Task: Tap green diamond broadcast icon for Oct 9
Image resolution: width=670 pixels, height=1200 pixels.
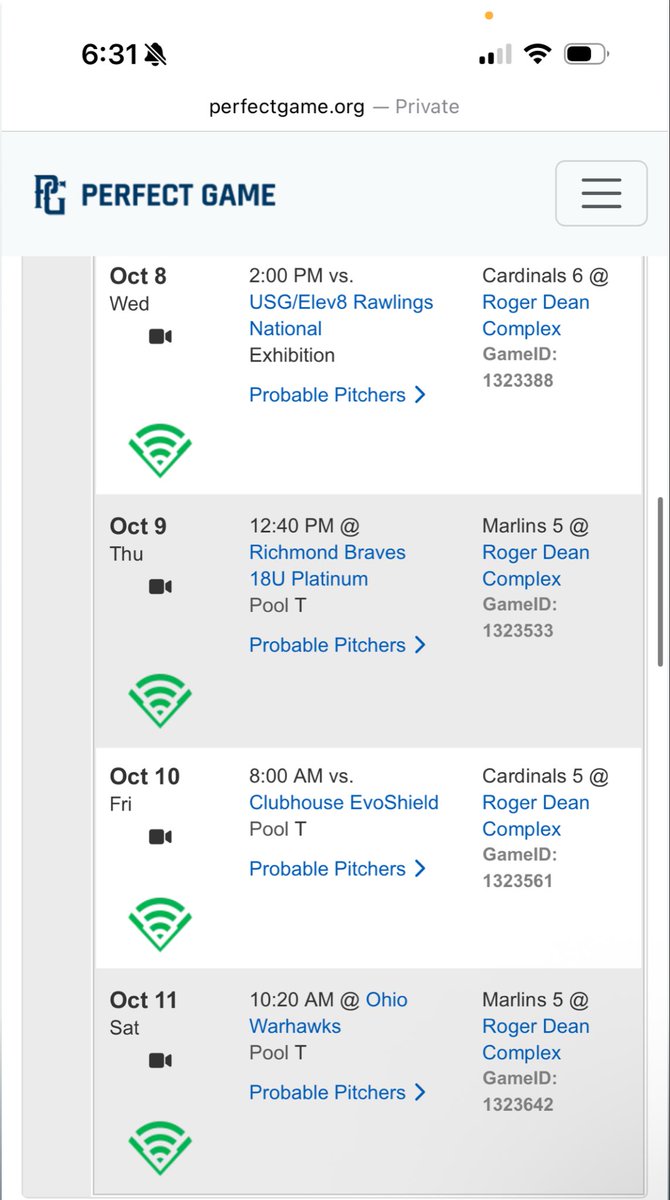Action: (160, 700)
